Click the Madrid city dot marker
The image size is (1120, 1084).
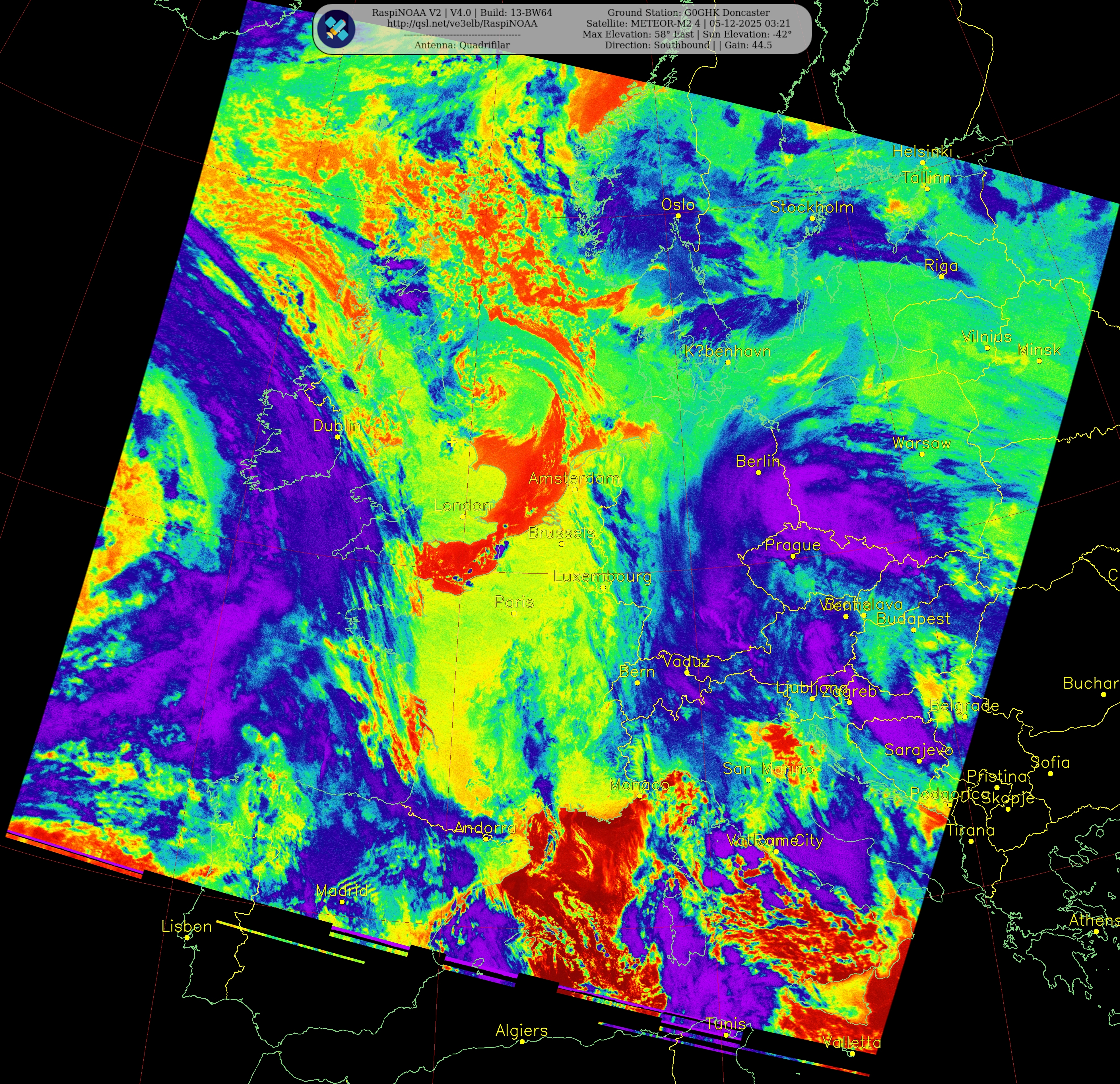pyautogui.click(x=342, y=902)
